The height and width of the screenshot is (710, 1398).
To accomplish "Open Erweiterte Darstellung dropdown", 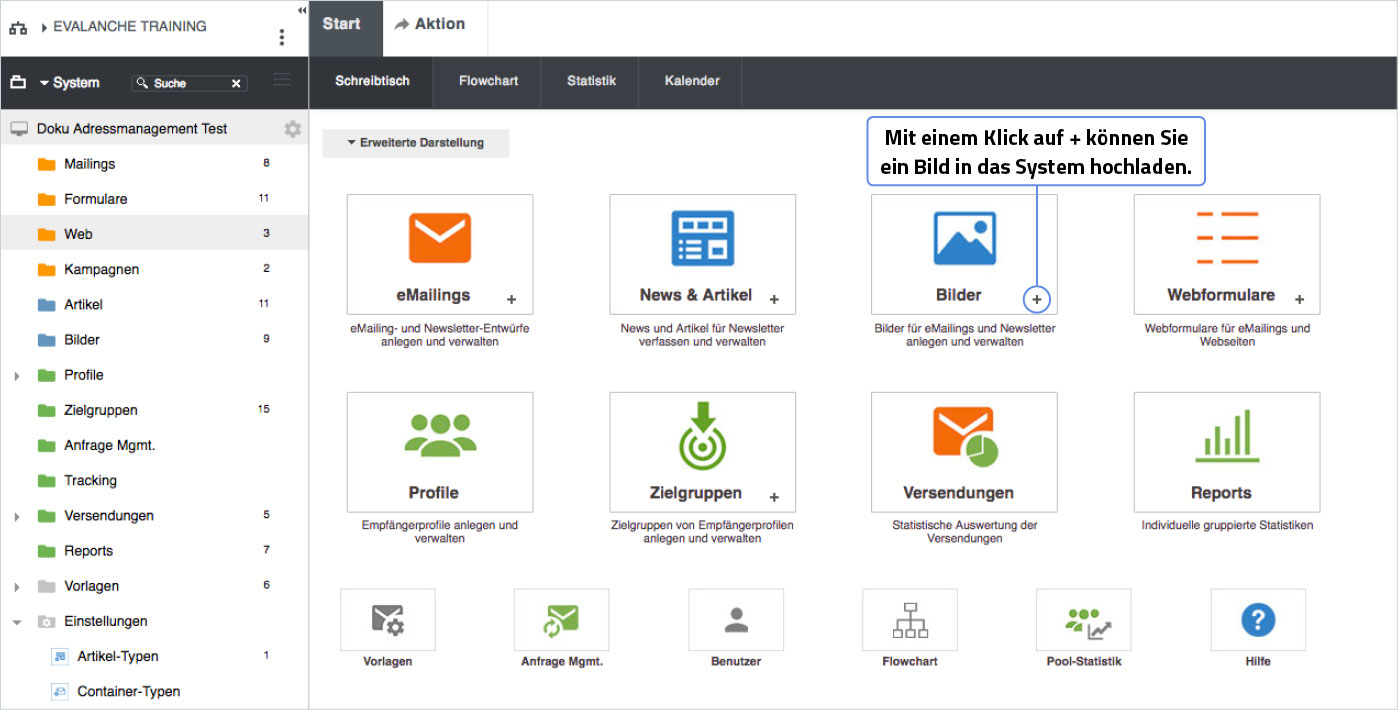I will (415, 143).
